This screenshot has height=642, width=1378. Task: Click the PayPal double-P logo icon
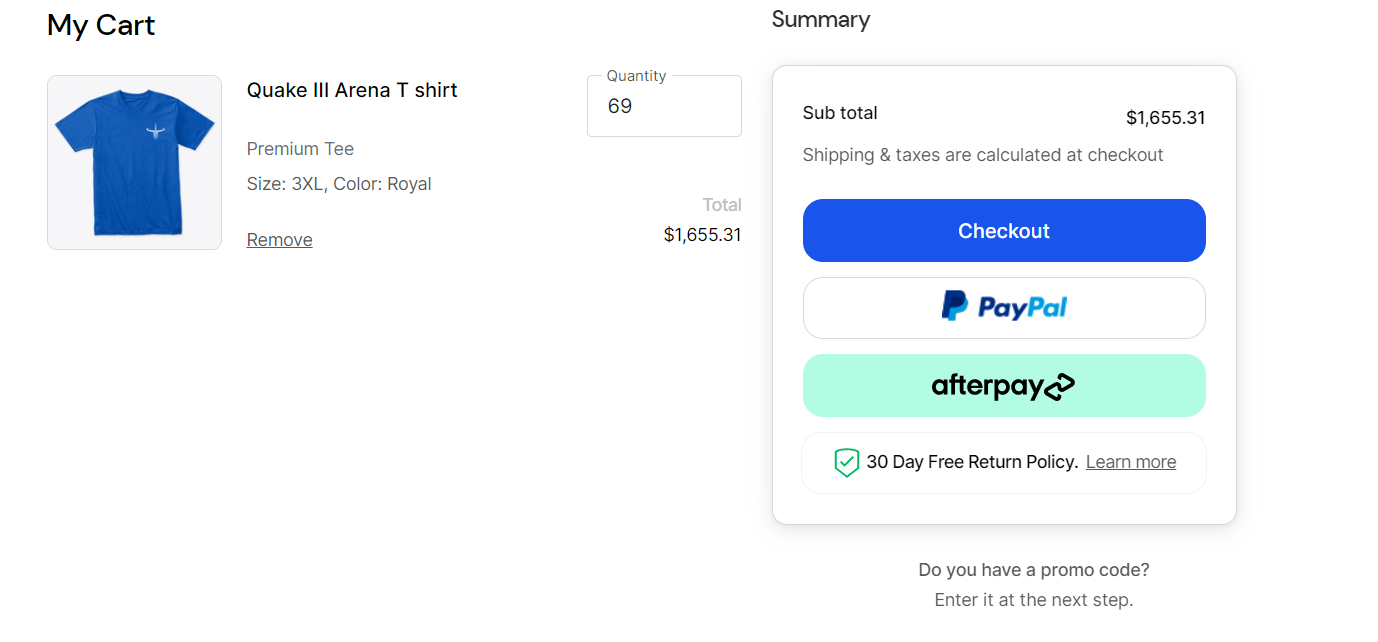point(955,306)
